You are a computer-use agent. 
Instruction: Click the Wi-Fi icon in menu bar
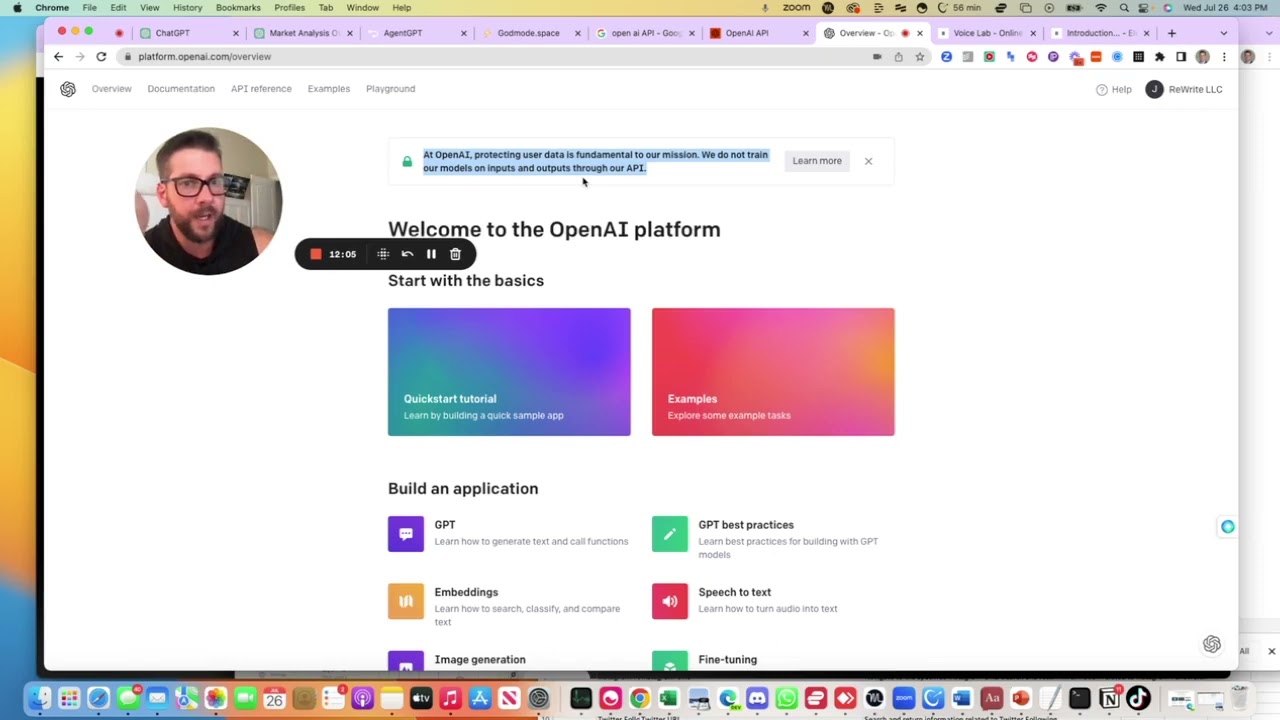point(1101,8)
